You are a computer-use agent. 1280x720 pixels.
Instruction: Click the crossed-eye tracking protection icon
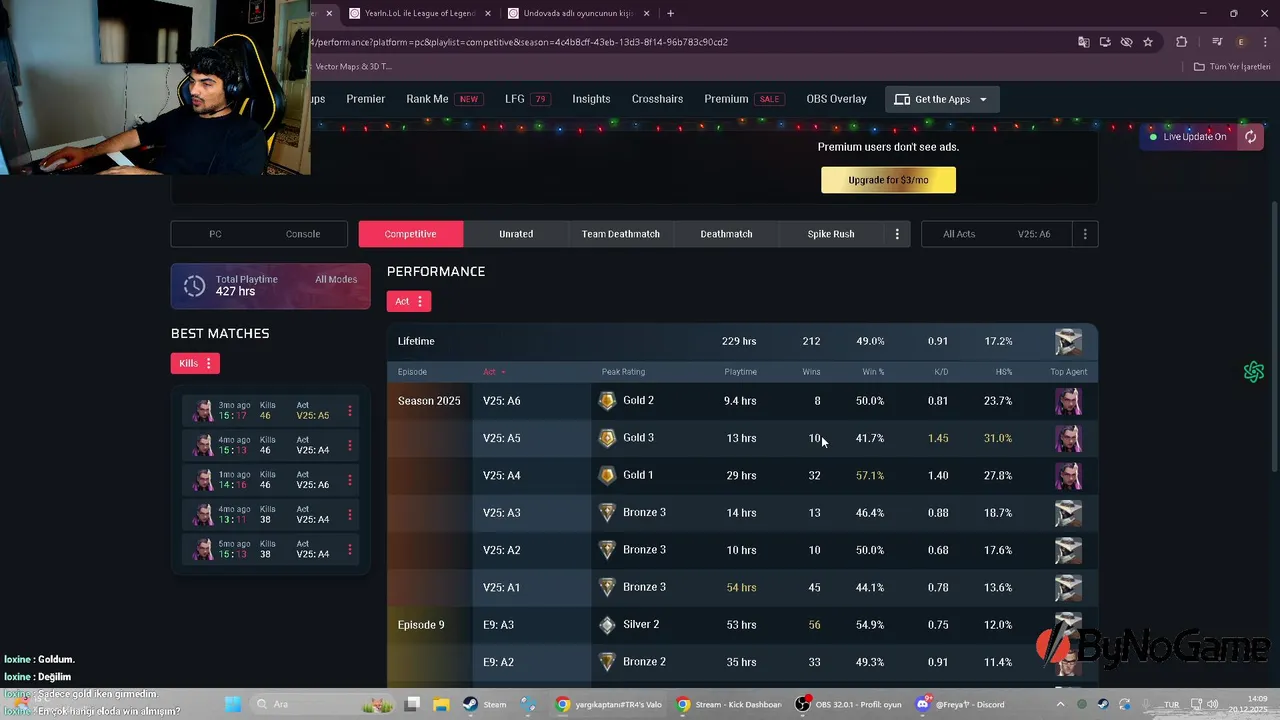point(1126,42)
